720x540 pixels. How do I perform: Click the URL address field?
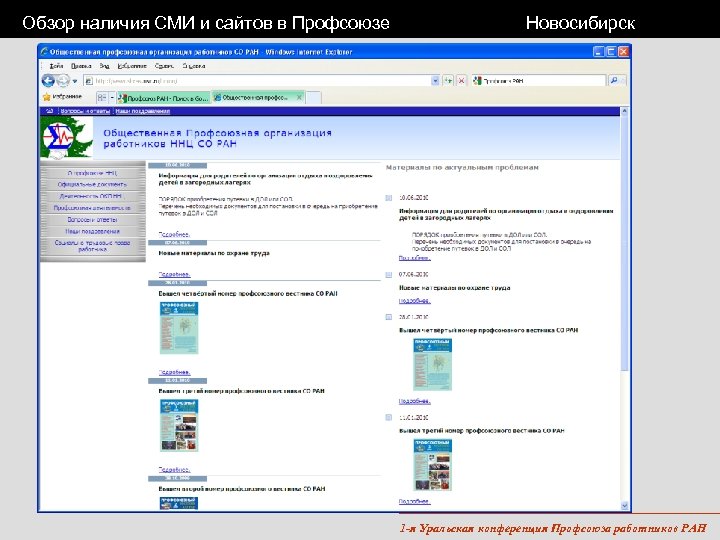click(262, 81)
